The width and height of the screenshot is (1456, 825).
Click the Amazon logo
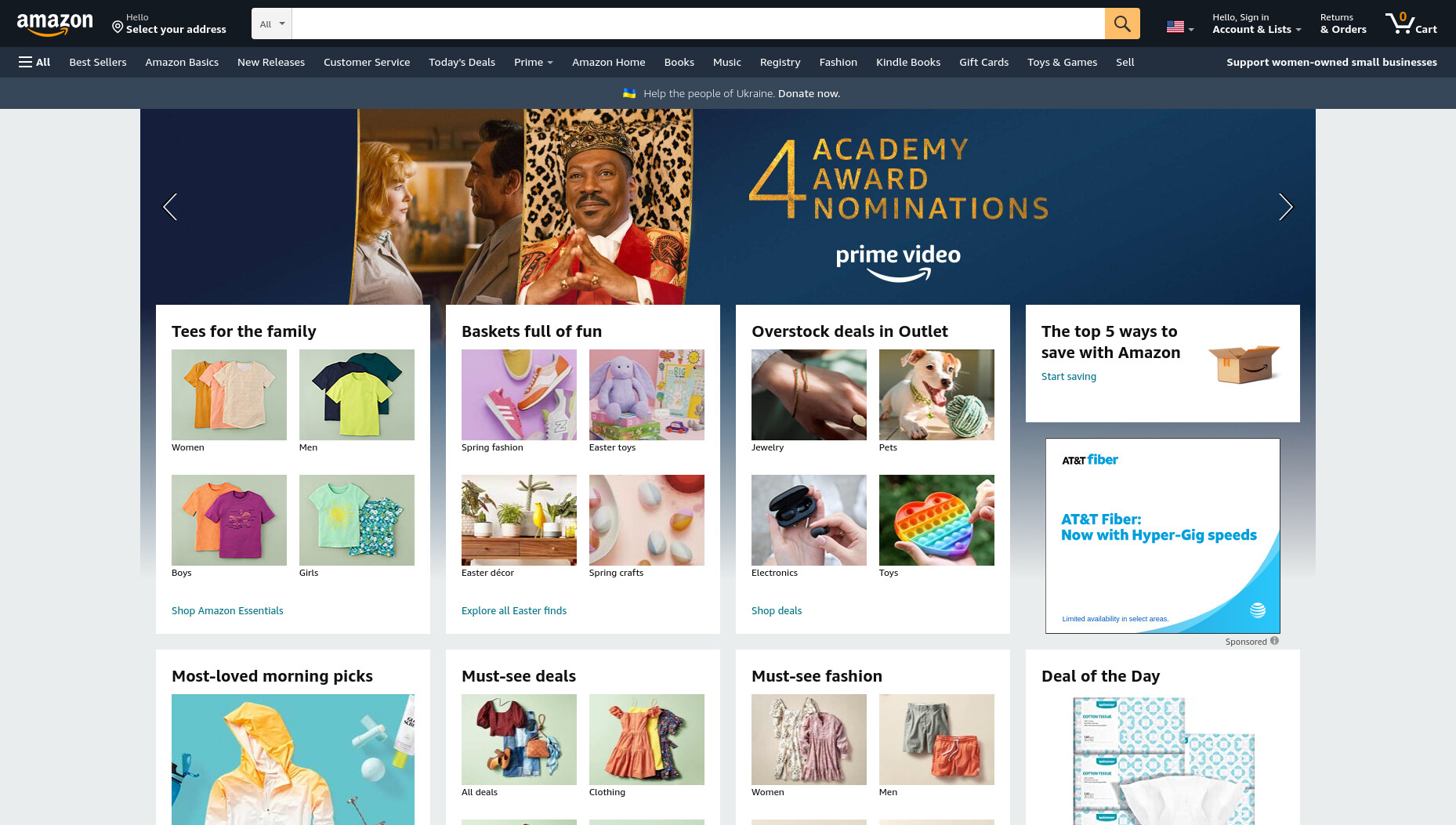[55, 24]
